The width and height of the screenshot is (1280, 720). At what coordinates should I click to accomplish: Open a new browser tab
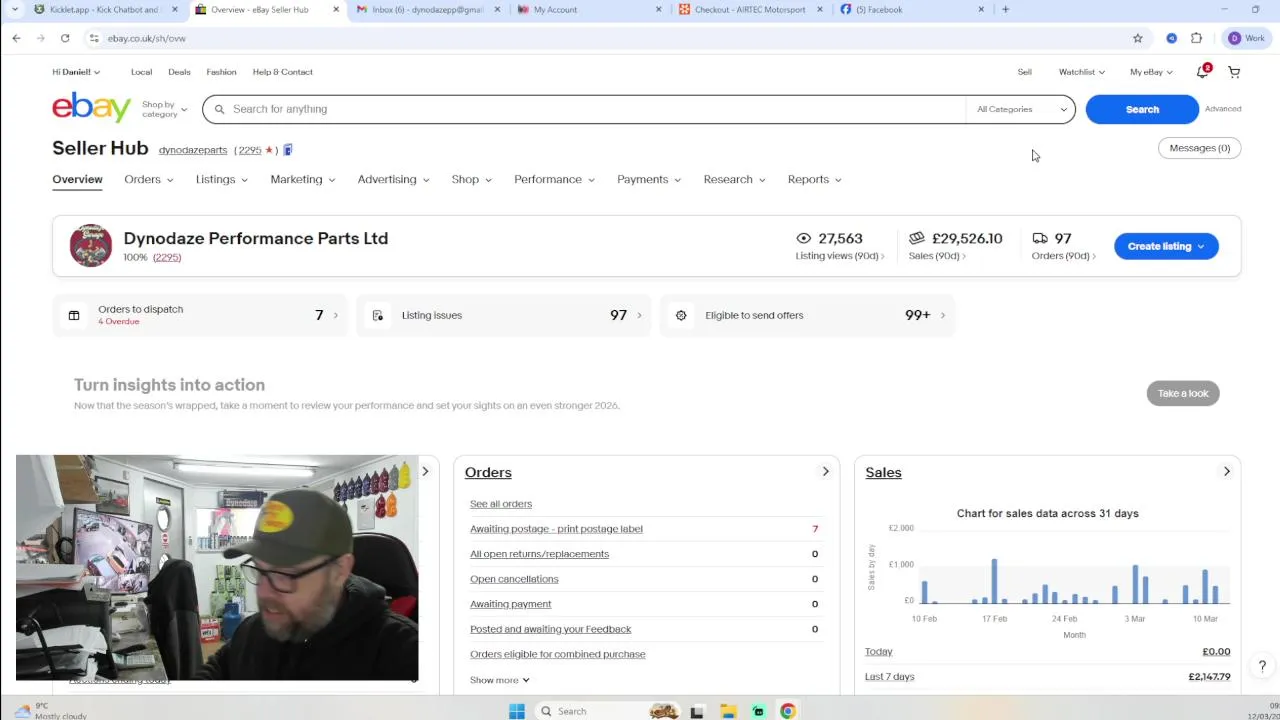click(x=1005, y=9)
